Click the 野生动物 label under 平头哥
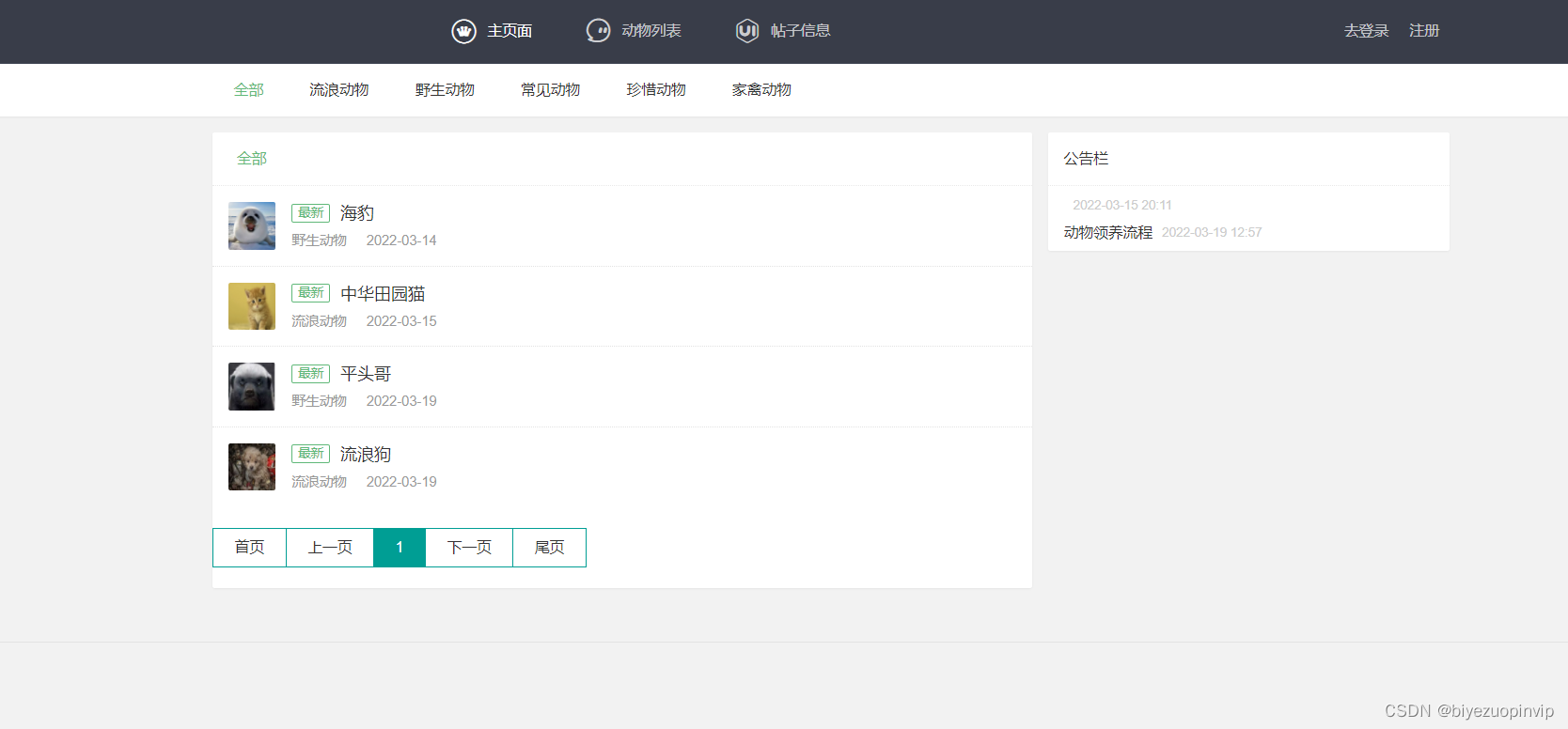Viewport: 1568px width, 729px height. pyautogui.click(x=319, y=401)
